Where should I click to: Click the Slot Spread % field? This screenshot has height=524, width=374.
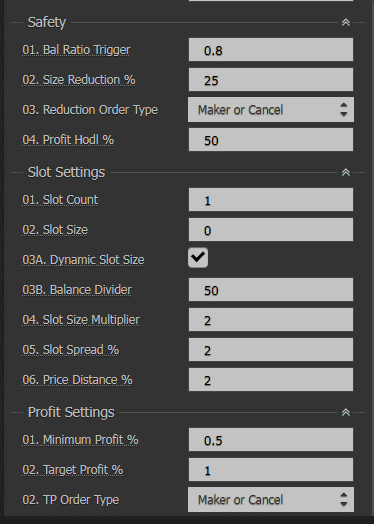(x=271, y=350)
